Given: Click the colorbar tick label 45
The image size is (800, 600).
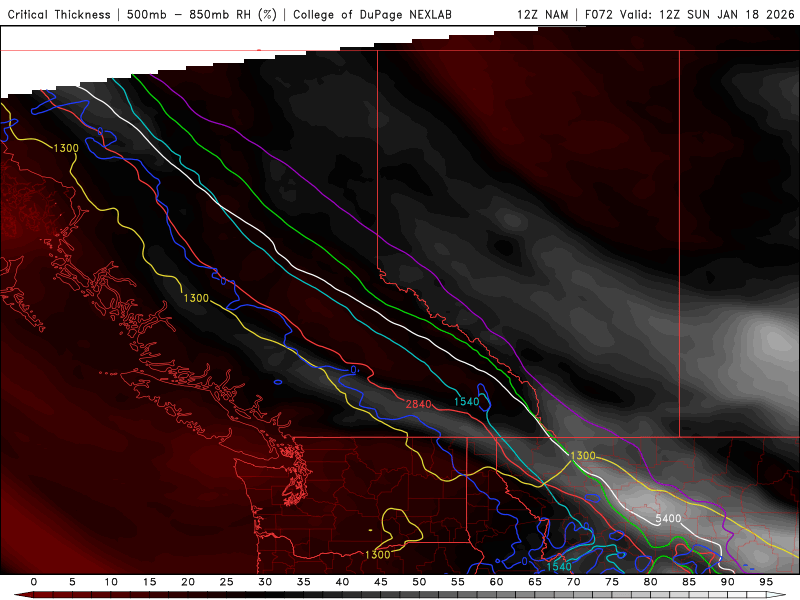Looking at the screenshot, I should coord(381,582).
